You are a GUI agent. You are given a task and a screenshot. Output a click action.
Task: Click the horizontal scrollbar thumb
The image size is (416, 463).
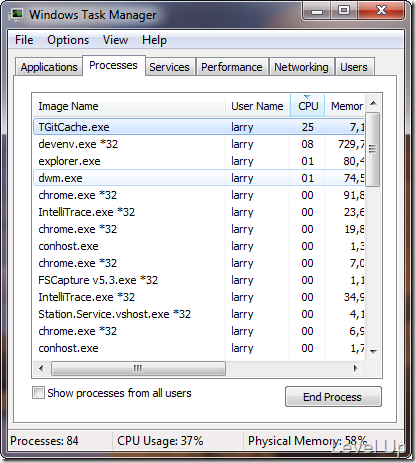(138, 368)
